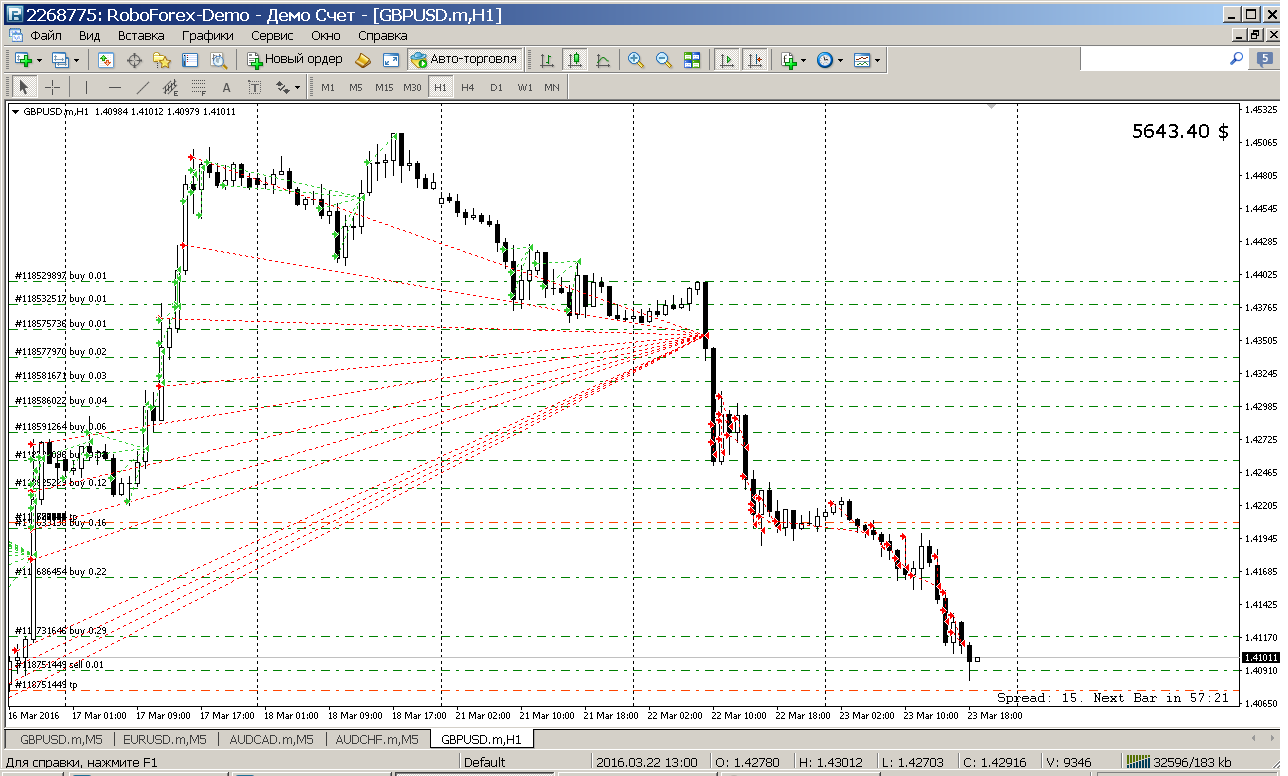Select the Equidistant Channel tool
Viewport: 1288px width, 776px height.
point(170,87)
